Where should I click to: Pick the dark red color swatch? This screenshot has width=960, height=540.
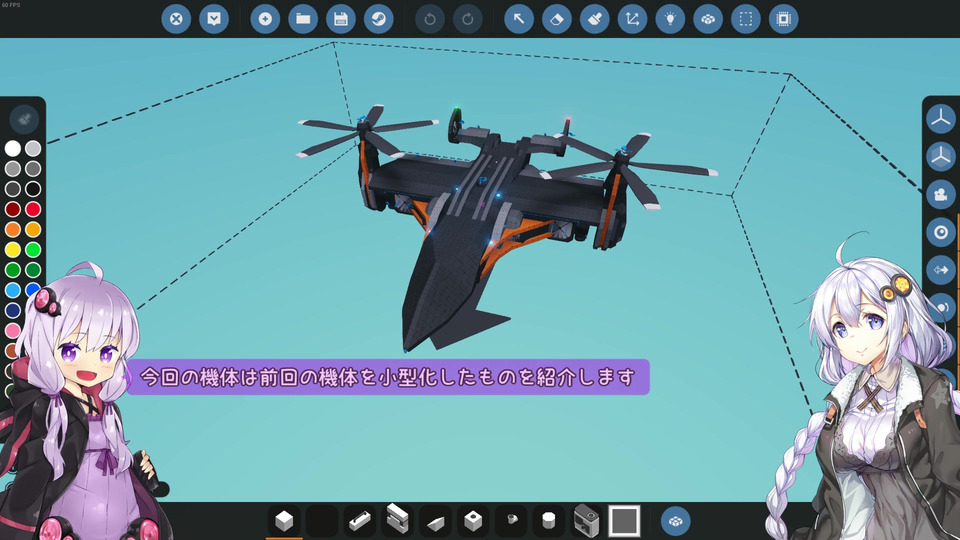point(13,209)
